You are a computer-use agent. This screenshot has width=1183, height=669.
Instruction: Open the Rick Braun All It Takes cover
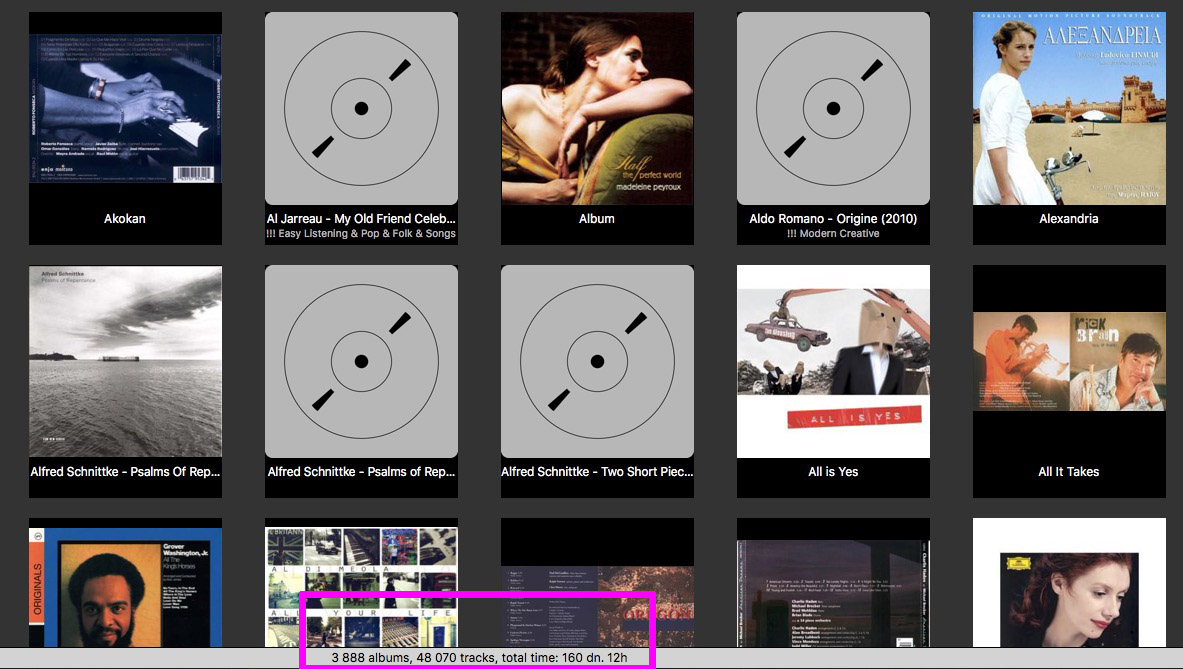tap(1069, 361)
